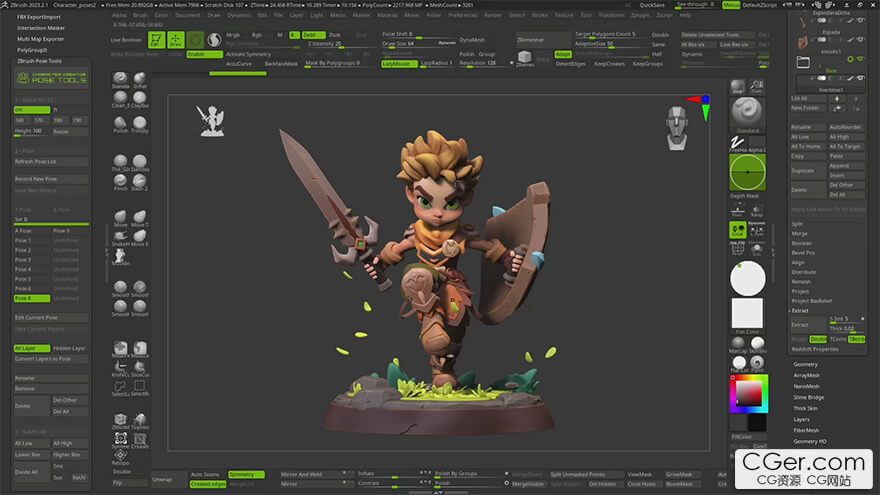Toggle the Enable button under Live Boolean

(x=204, y=54)
